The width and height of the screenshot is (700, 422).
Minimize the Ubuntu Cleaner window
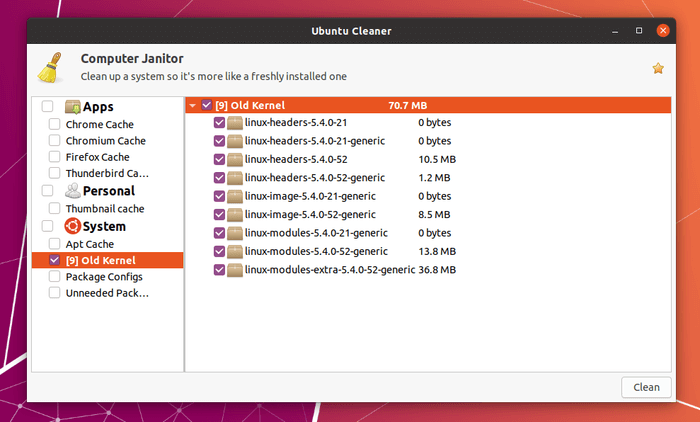(615, 31)
